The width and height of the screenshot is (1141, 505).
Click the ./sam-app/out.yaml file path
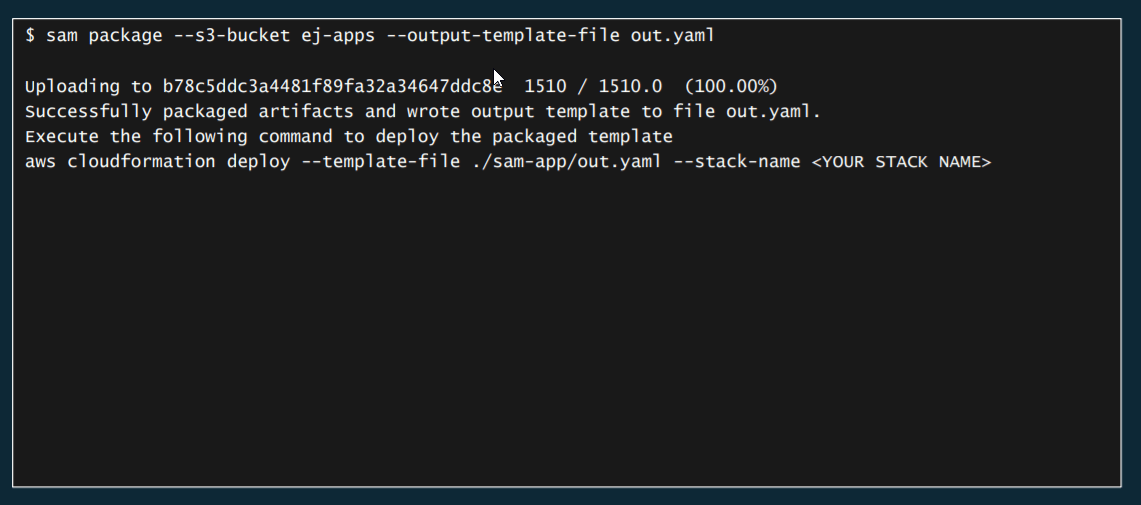point(566,161)
